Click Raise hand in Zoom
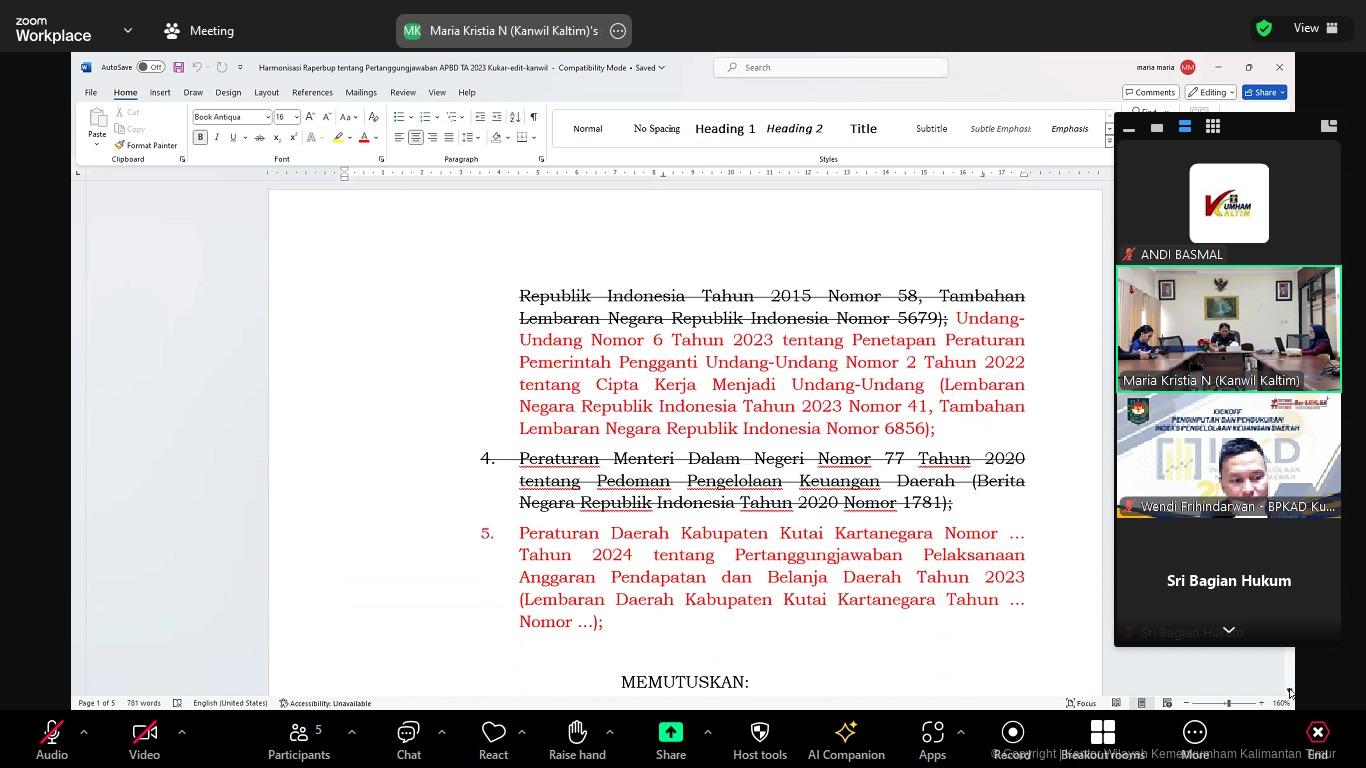Screen dimensions: 1366x768 pyautogui.click(x=577, y=741)
